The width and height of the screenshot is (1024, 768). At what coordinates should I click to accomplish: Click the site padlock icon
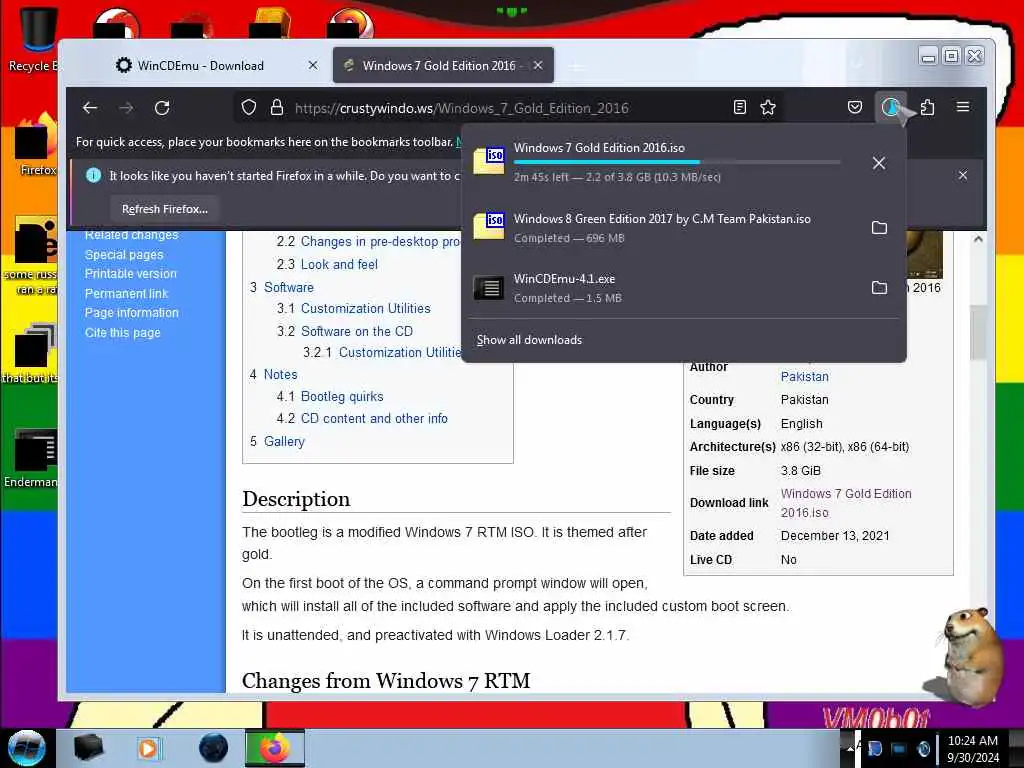tap(277, 108)
